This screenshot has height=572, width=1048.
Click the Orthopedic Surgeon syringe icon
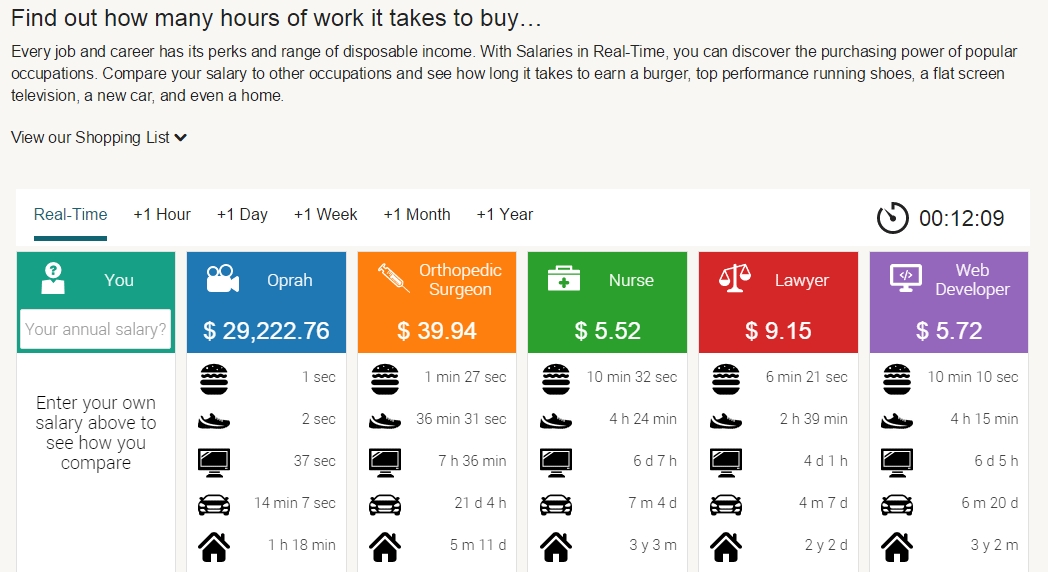(x=394, y=277)
